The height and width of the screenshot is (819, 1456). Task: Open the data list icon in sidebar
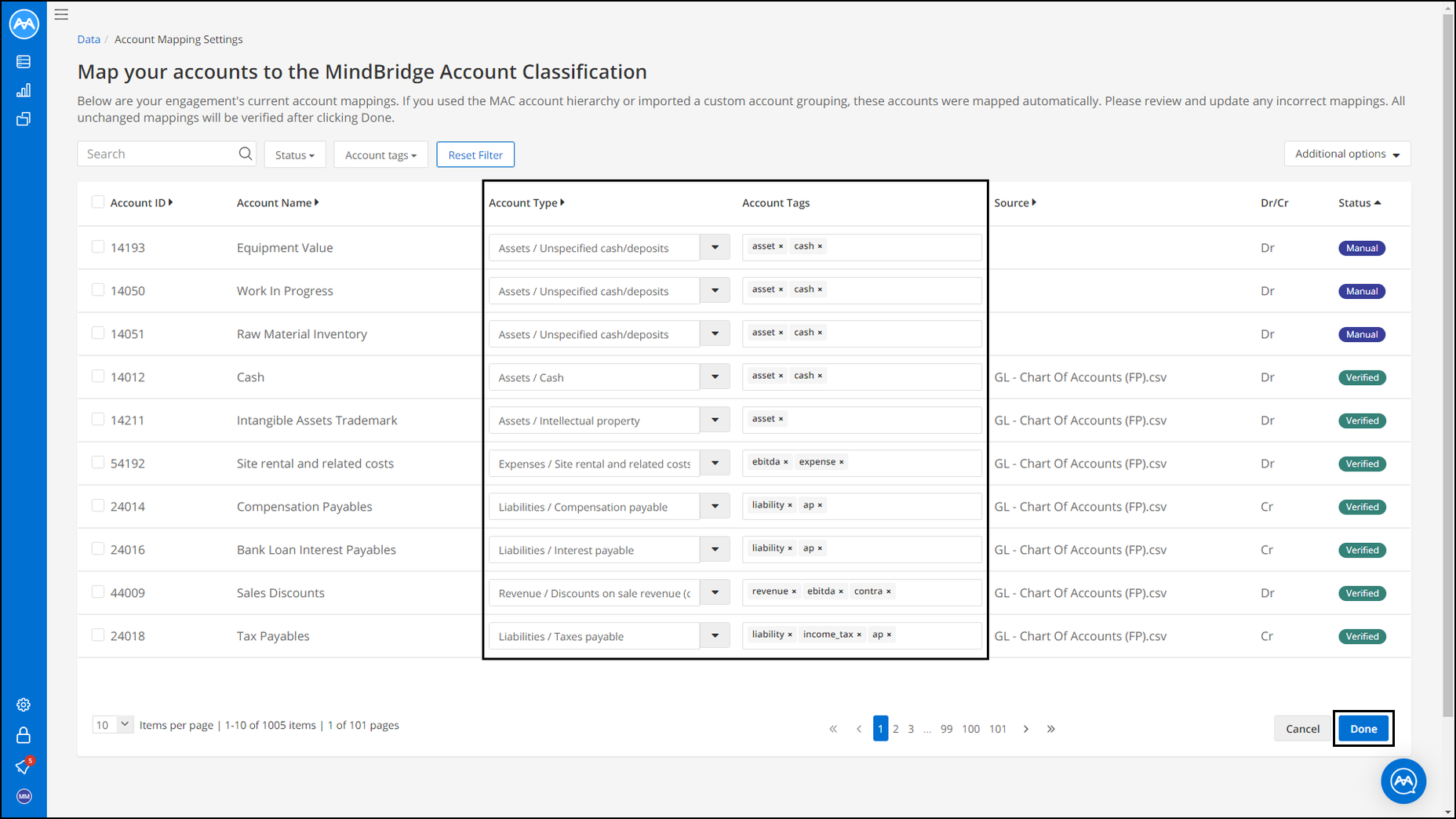[x=24, y=61]
